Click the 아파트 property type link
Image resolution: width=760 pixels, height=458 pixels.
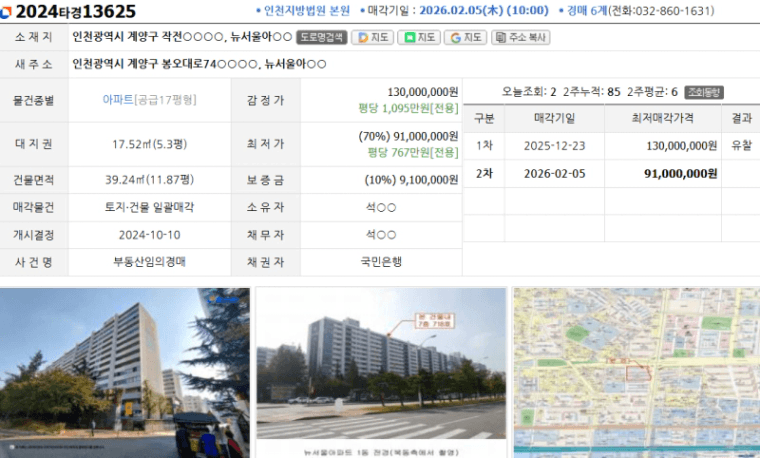coord(118,100)
